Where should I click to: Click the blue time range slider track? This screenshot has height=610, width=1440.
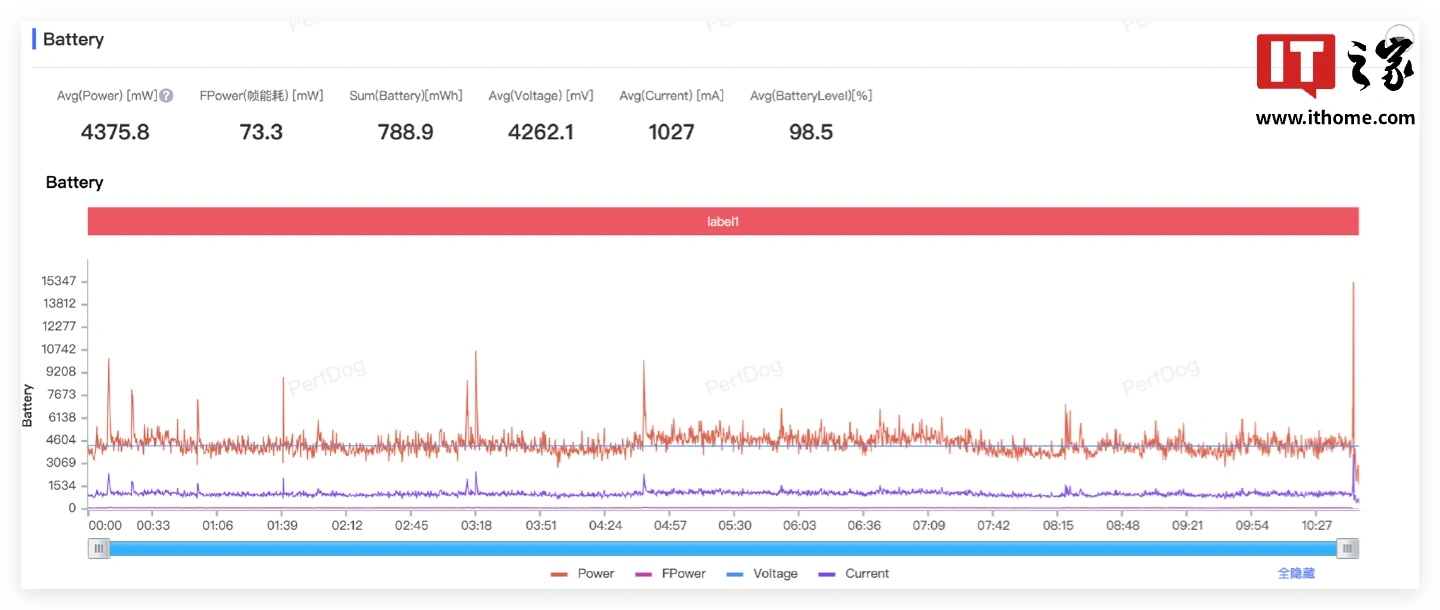722,548
